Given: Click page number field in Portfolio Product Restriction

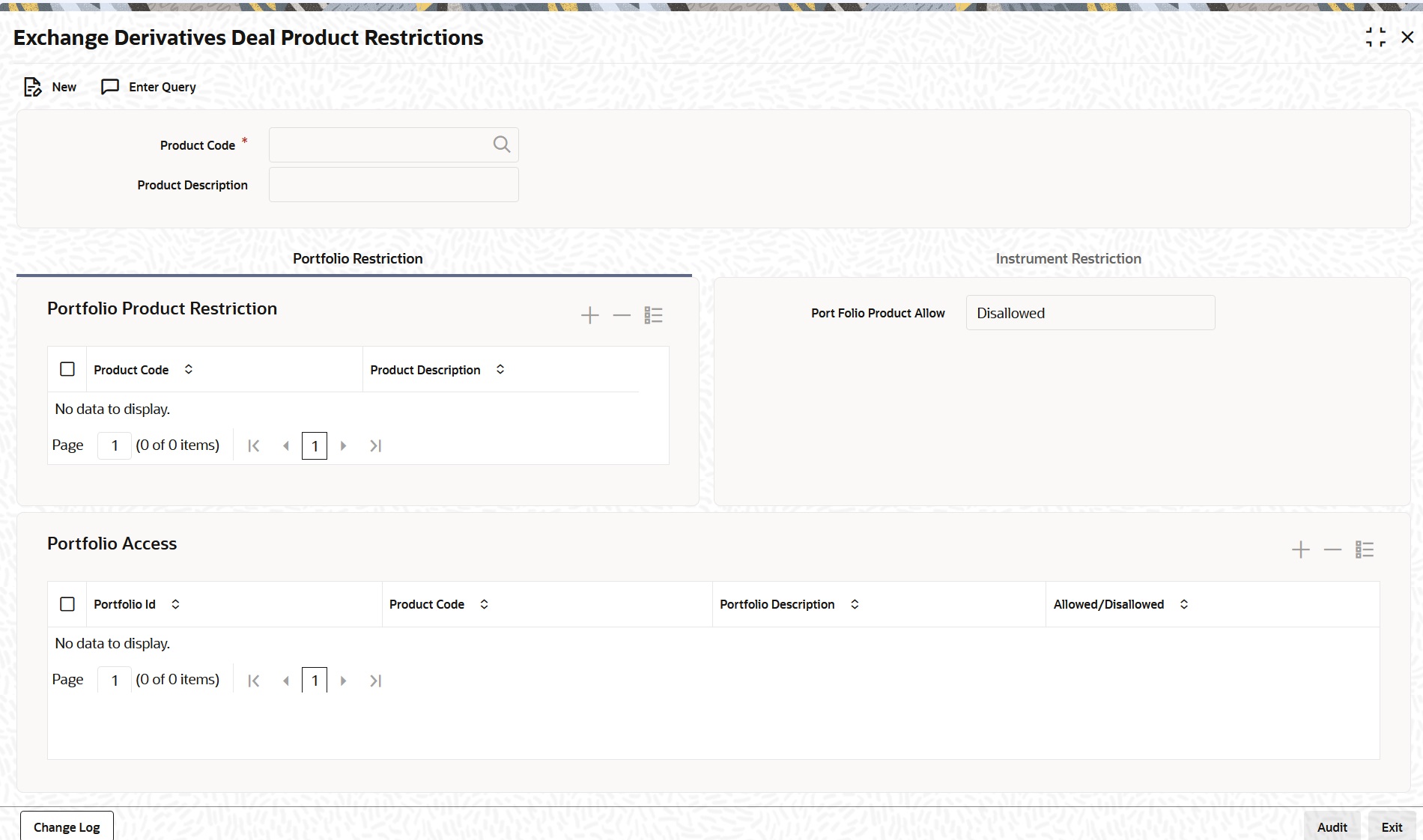Looking at the screenshot, I should pyautogui.click(x=115, y=445).
